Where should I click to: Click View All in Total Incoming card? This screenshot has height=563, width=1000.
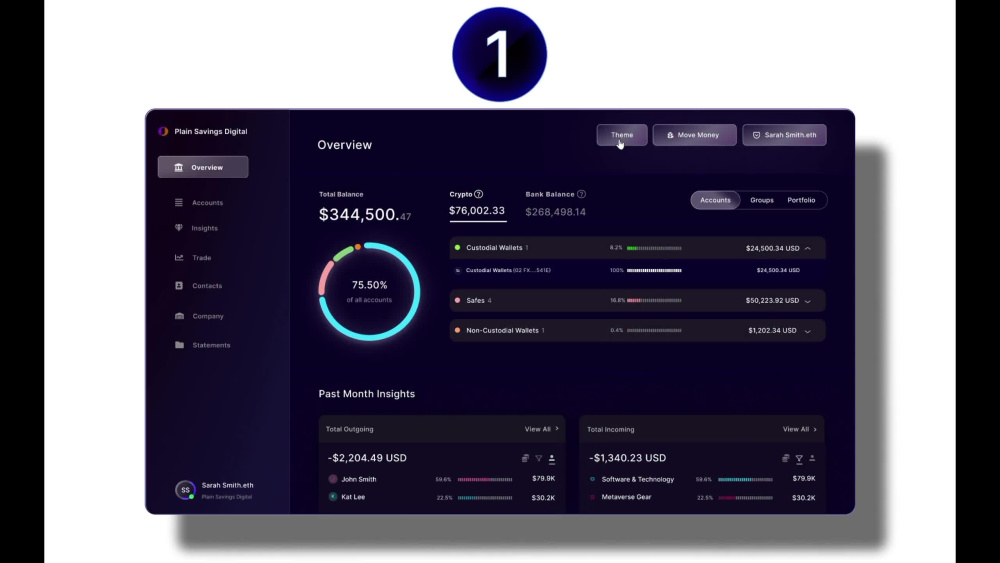click(800, 429)
